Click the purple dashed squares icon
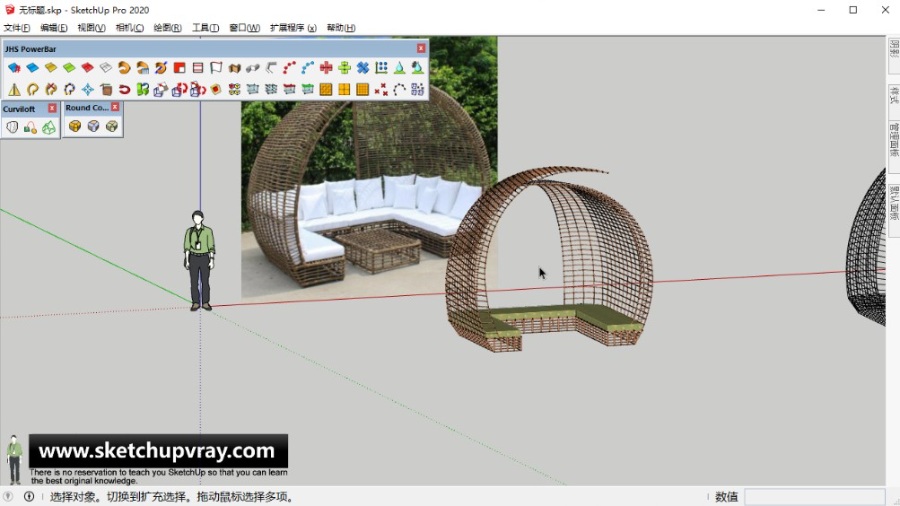Image resolution: width=900 pixels, height=506 pixels. pyautogui.click(x=418, y=89)
